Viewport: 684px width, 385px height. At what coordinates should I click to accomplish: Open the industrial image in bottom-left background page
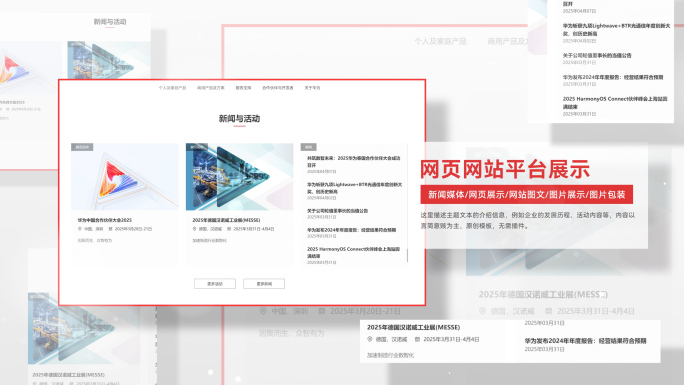click(84, 329)
